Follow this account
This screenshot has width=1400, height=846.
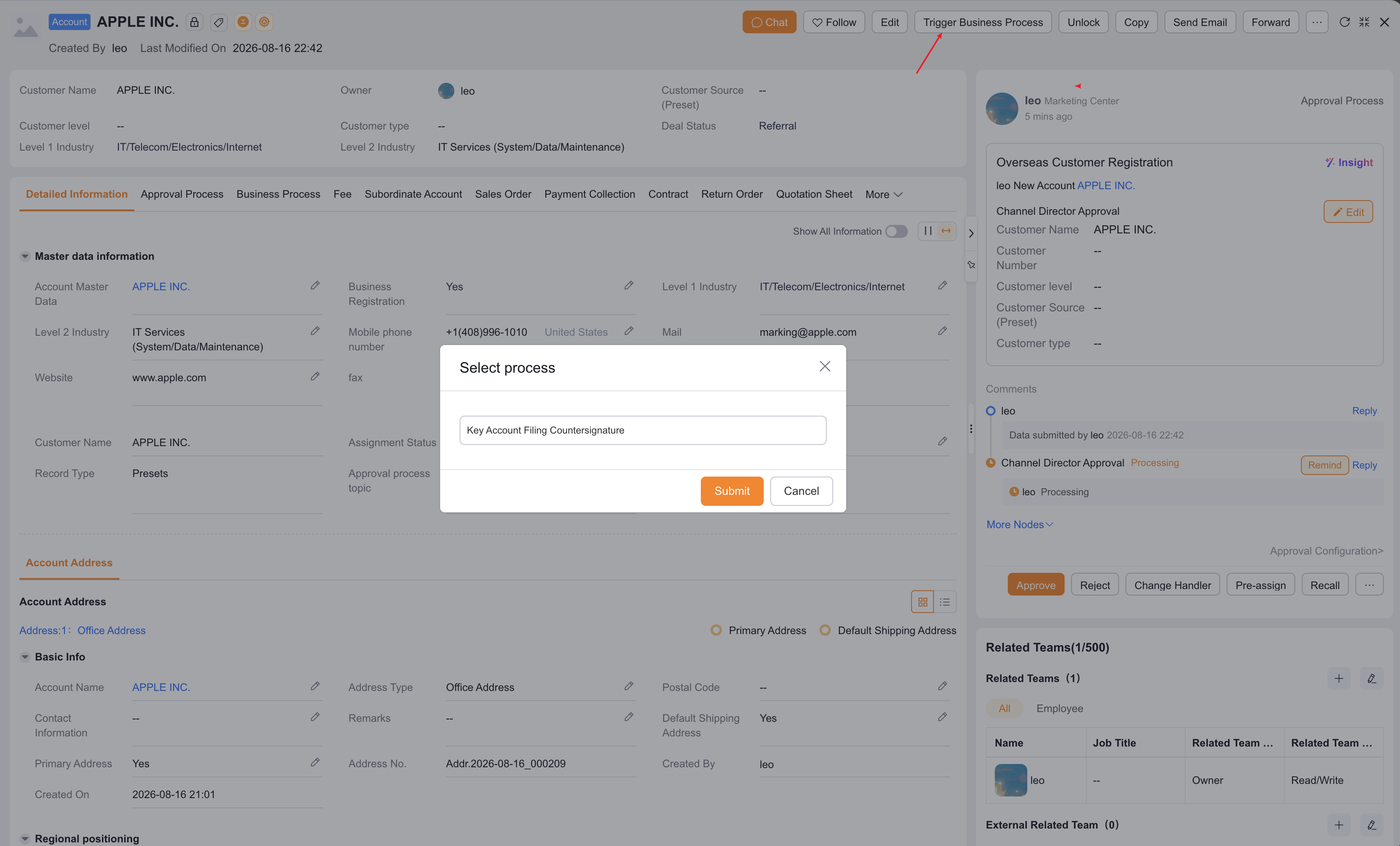(x=834, y=22)
